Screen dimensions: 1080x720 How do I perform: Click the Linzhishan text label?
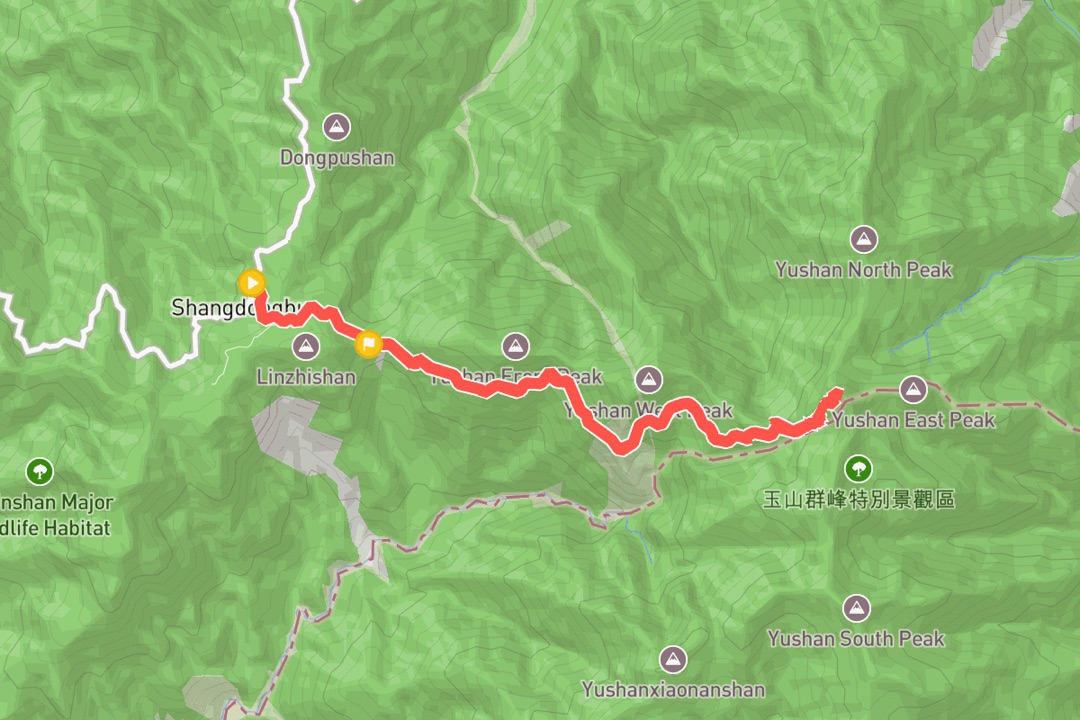coord(306,377)
